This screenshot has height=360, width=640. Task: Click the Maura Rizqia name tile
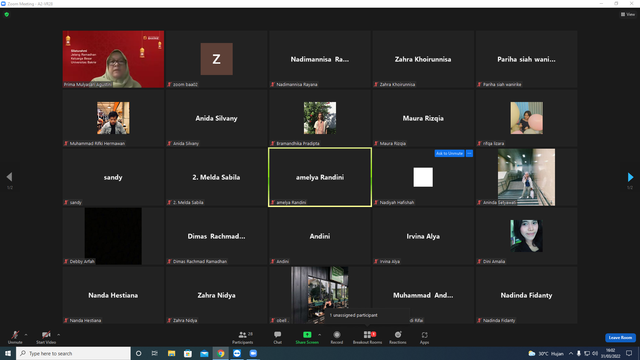(x=423, y=118)
